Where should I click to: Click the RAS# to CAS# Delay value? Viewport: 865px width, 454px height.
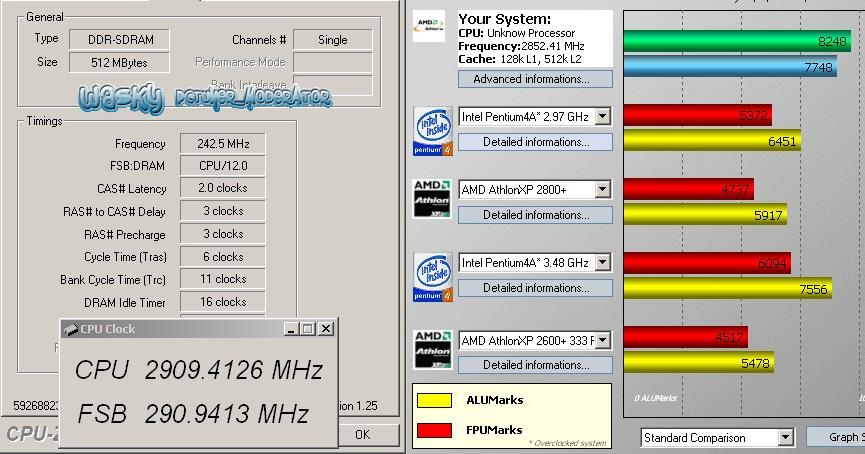coord(223,211)
